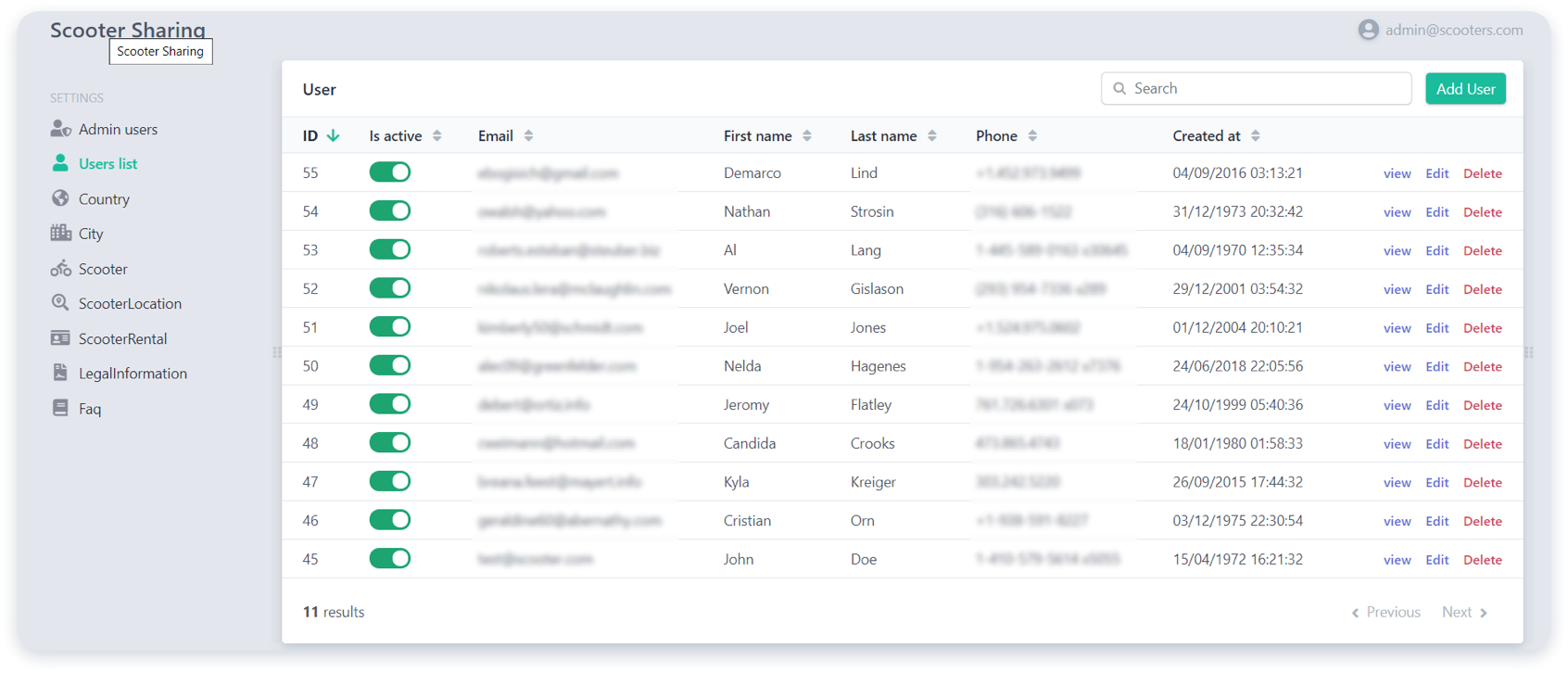Click the Scooter bike icon
The image size is (1568, 673).
pyautogui.click(x=60, y=268)
